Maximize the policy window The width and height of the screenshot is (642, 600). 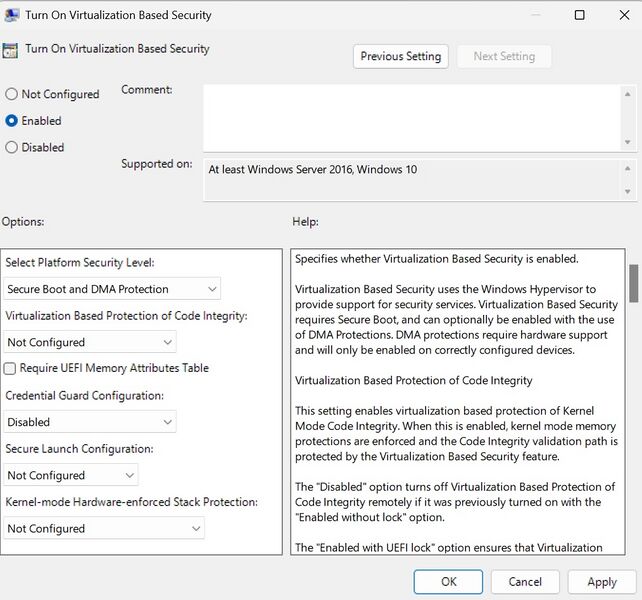[x=579, y=15]
